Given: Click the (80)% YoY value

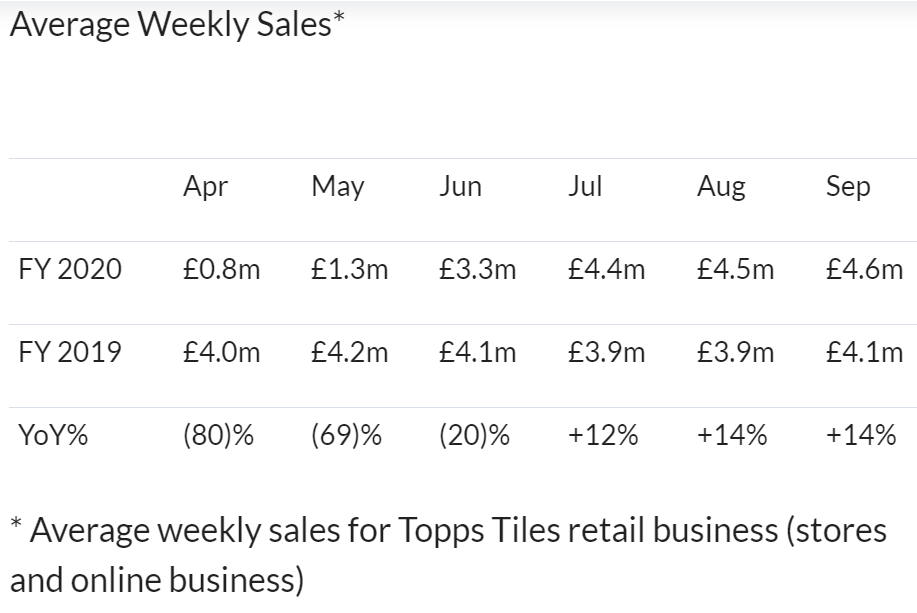Looking at the screenshot, I should point(218,436).
